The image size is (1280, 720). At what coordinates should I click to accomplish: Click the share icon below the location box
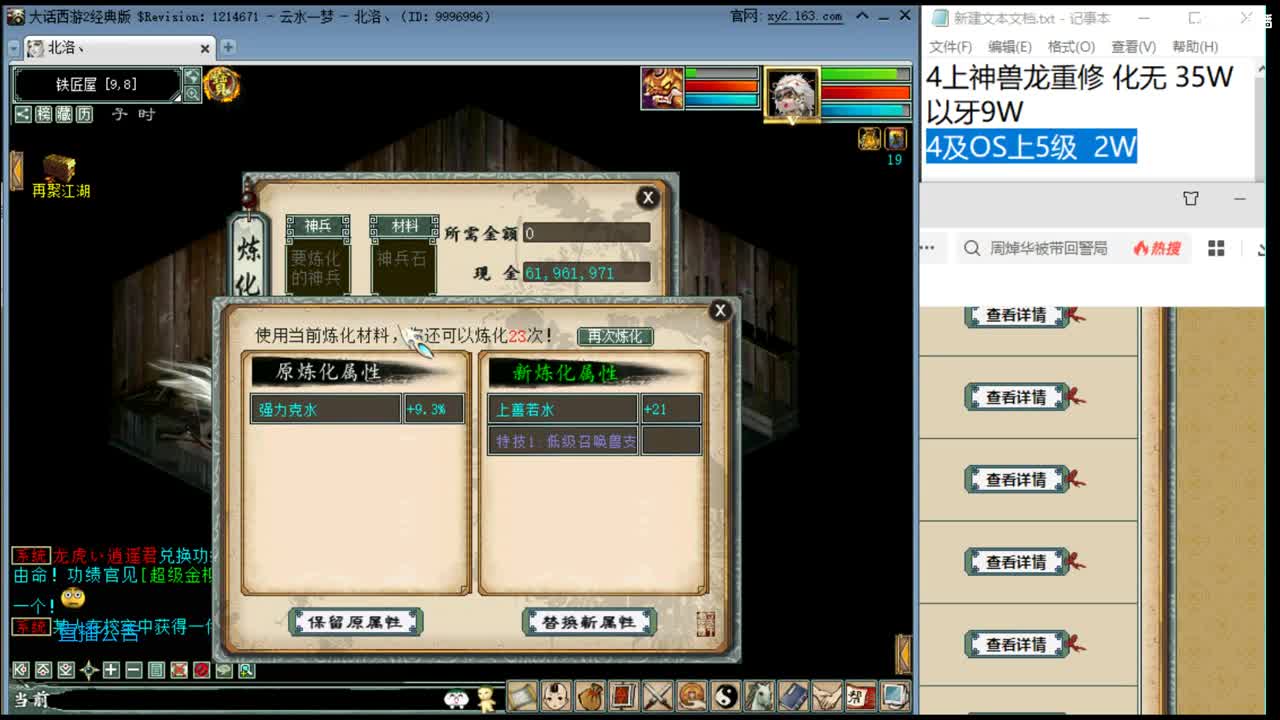[23, 114]
